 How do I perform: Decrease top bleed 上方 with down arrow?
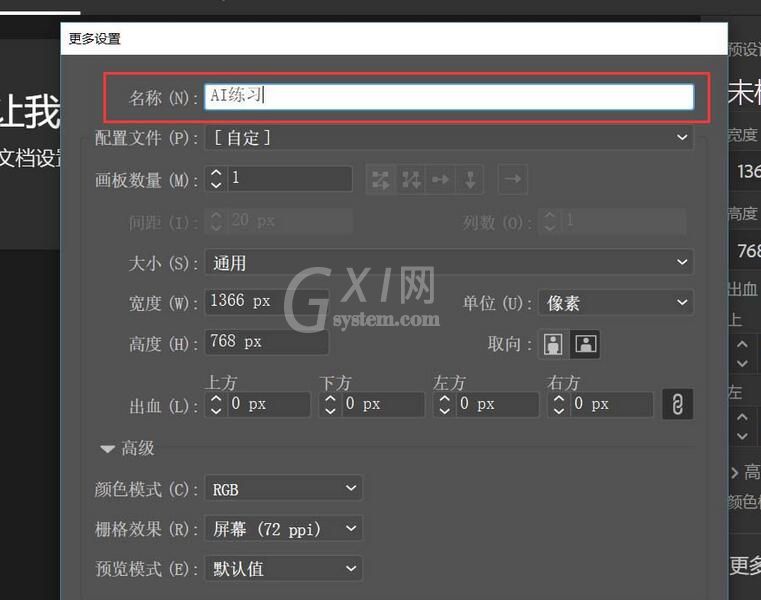216,411
